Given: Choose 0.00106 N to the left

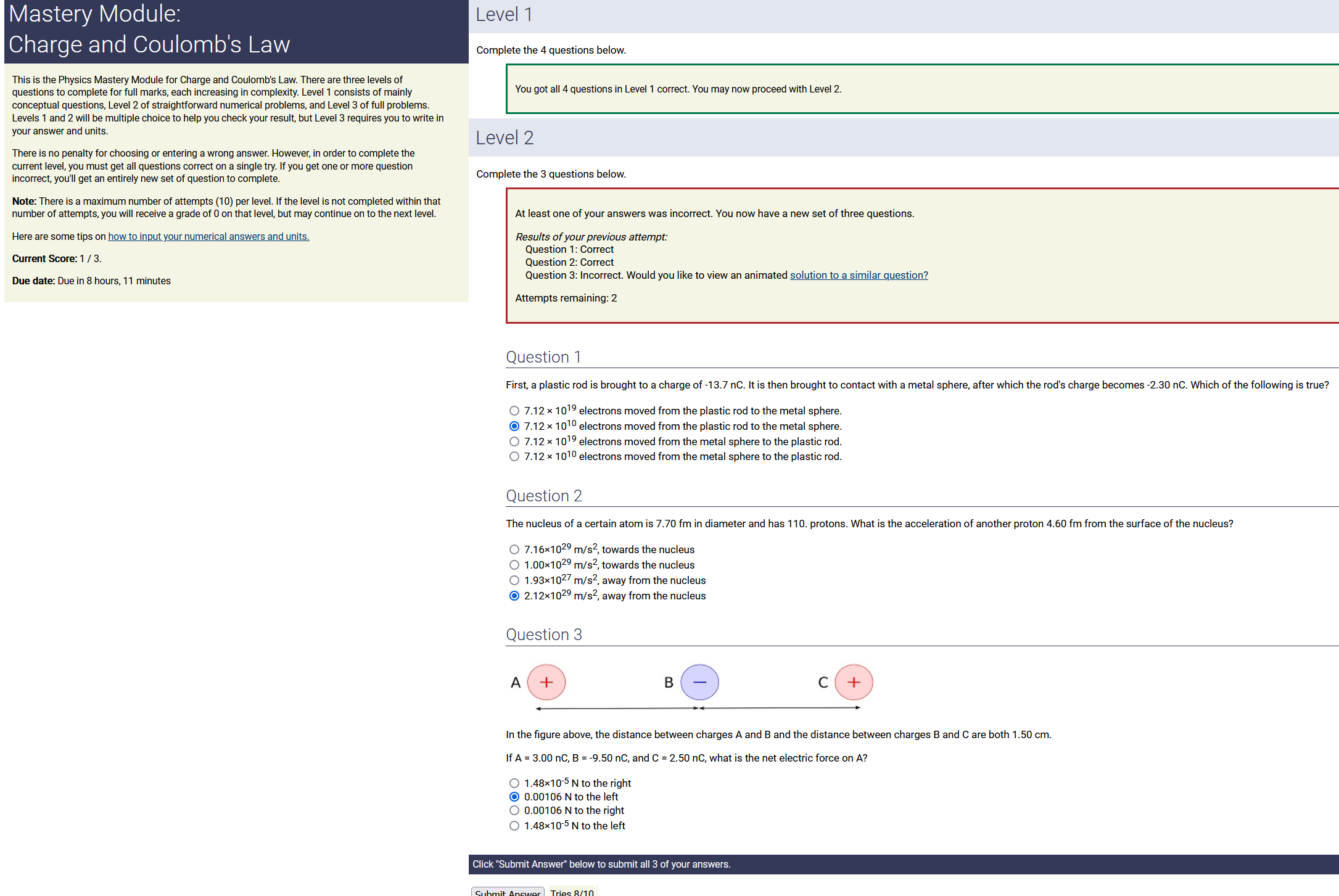Looking at the screenshot, I should click(514, 797).
